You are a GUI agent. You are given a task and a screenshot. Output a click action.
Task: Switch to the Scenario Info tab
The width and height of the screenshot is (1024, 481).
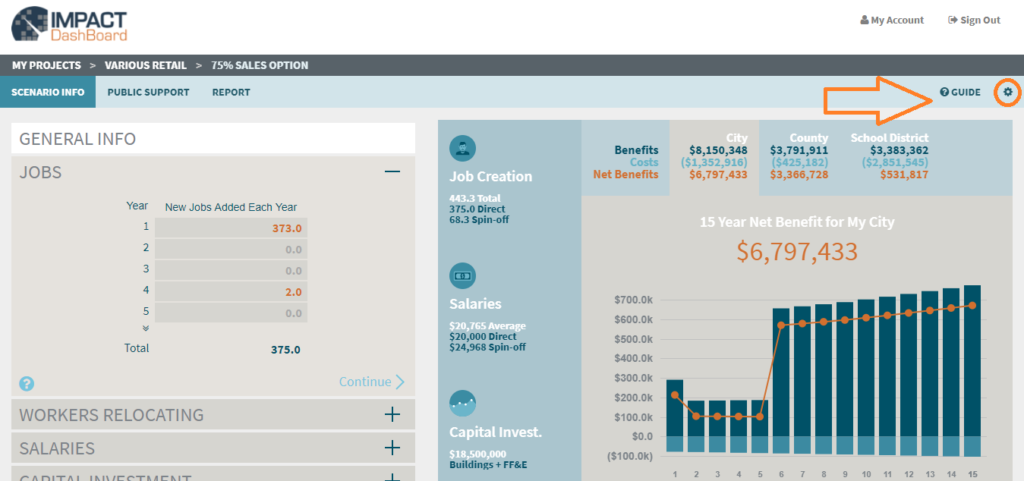48,92
